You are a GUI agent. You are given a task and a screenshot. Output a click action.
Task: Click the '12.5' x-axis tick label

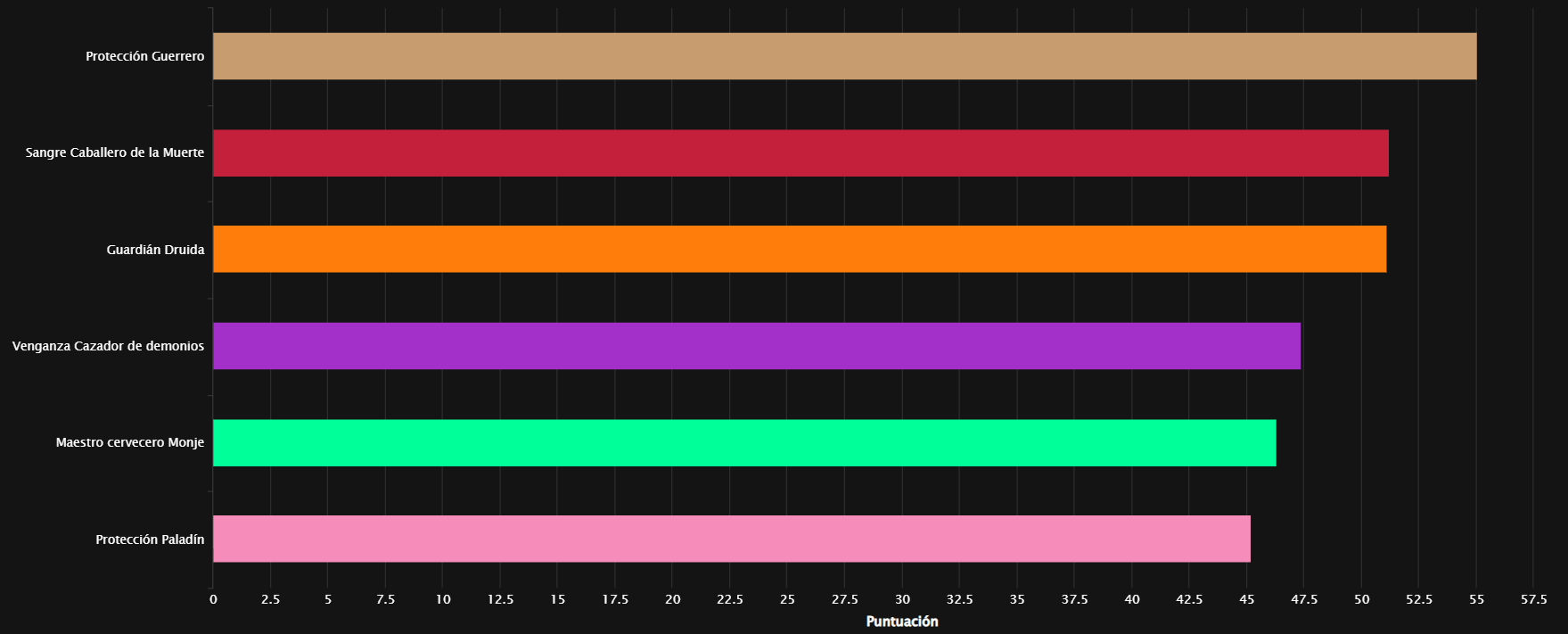pos(500,599)
